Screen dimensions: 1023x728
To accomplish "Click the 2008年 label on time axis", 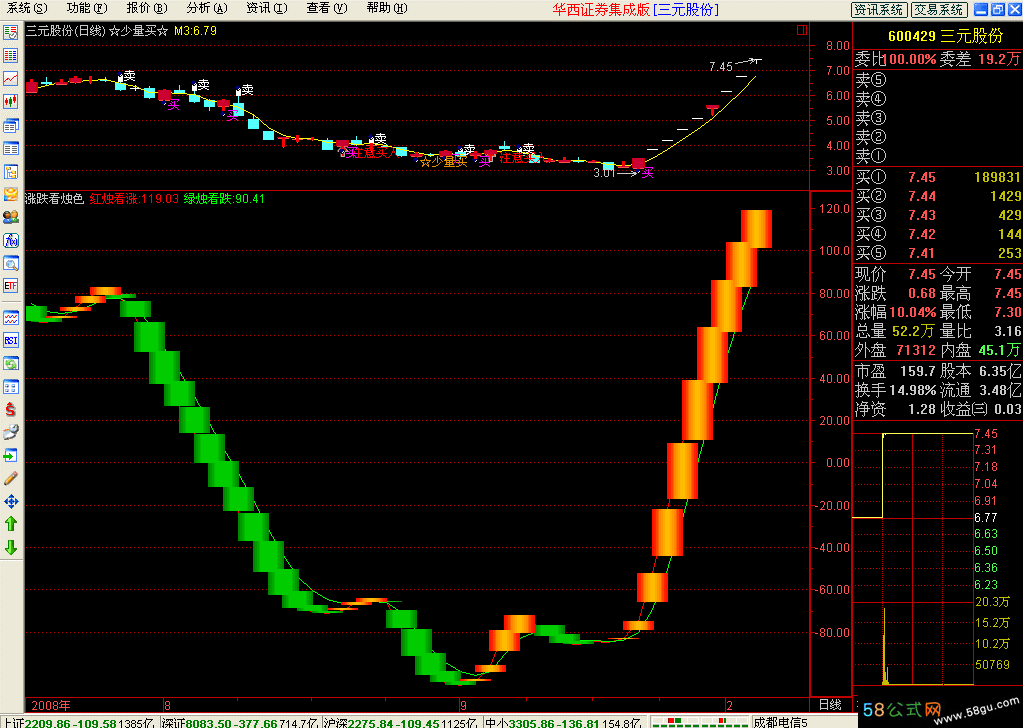I will point(51,705).
